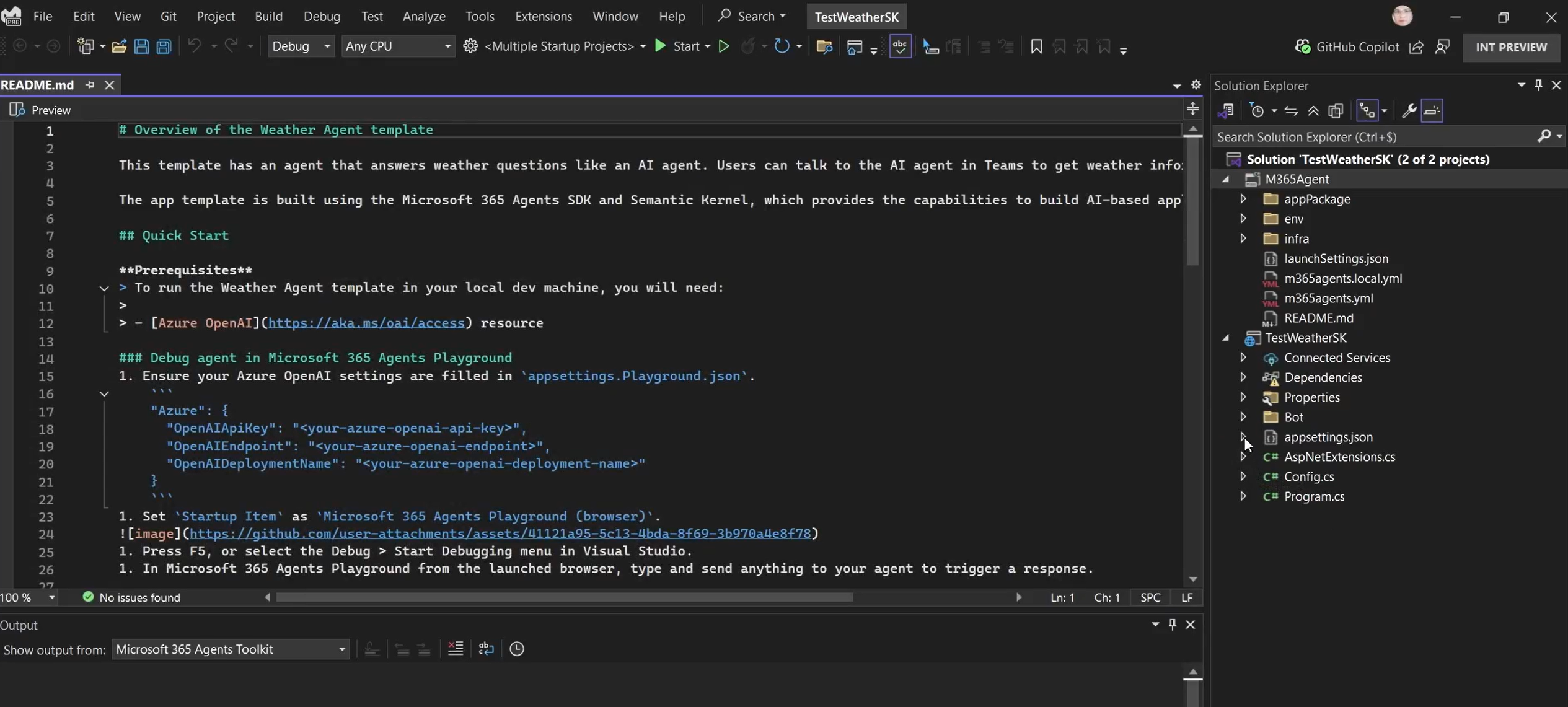Toggle word wrap pin on README tab

click(90, 85)
